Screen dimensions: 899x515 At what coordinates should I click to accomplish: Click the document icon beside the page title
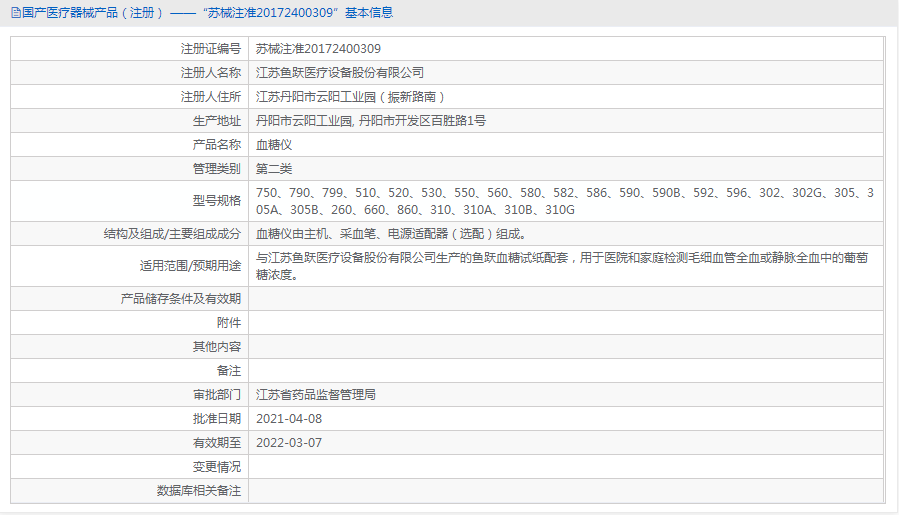coord(15,13)
